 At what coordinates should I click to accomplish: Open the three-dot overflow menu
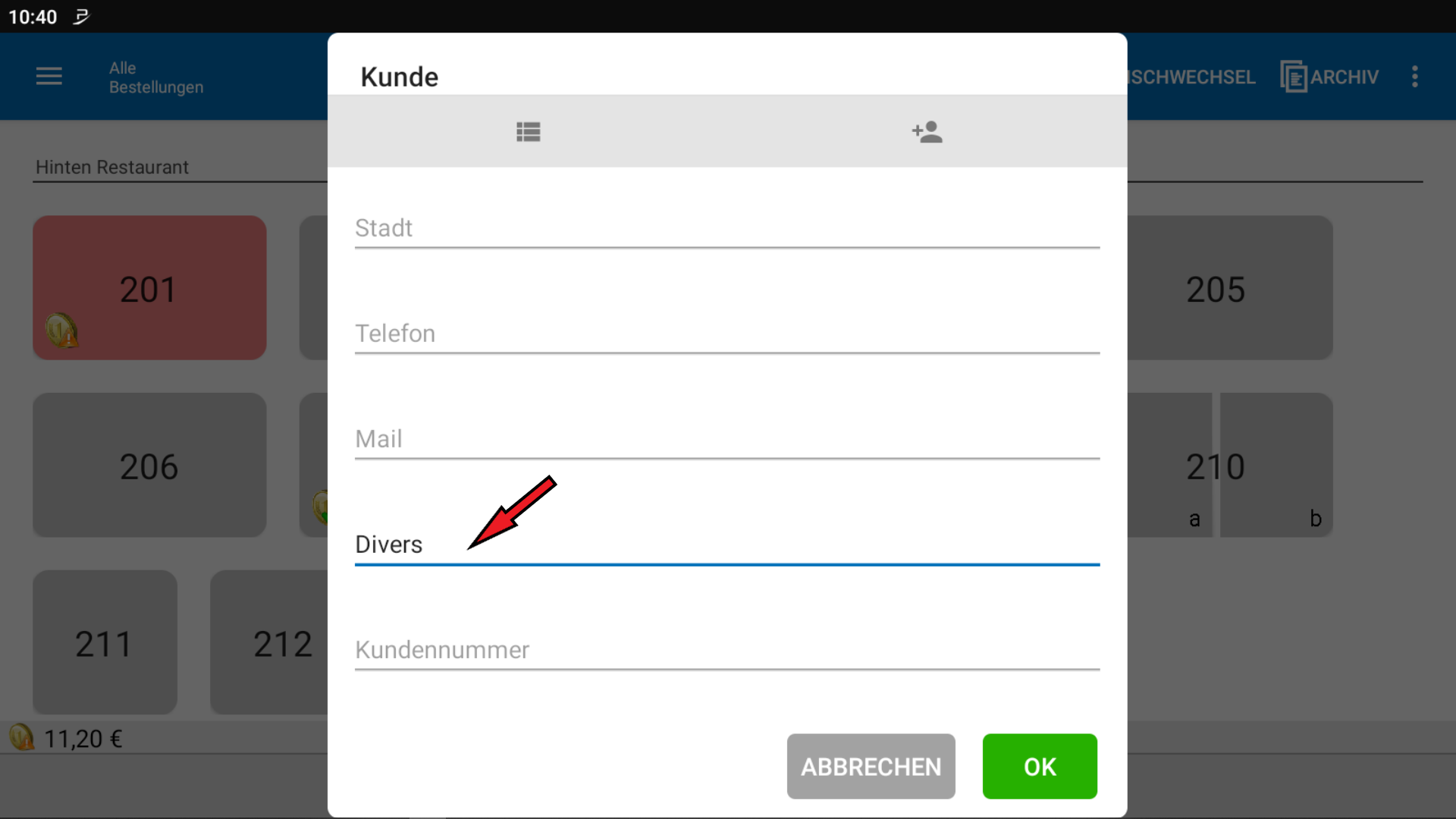[x=1414, y=76]
